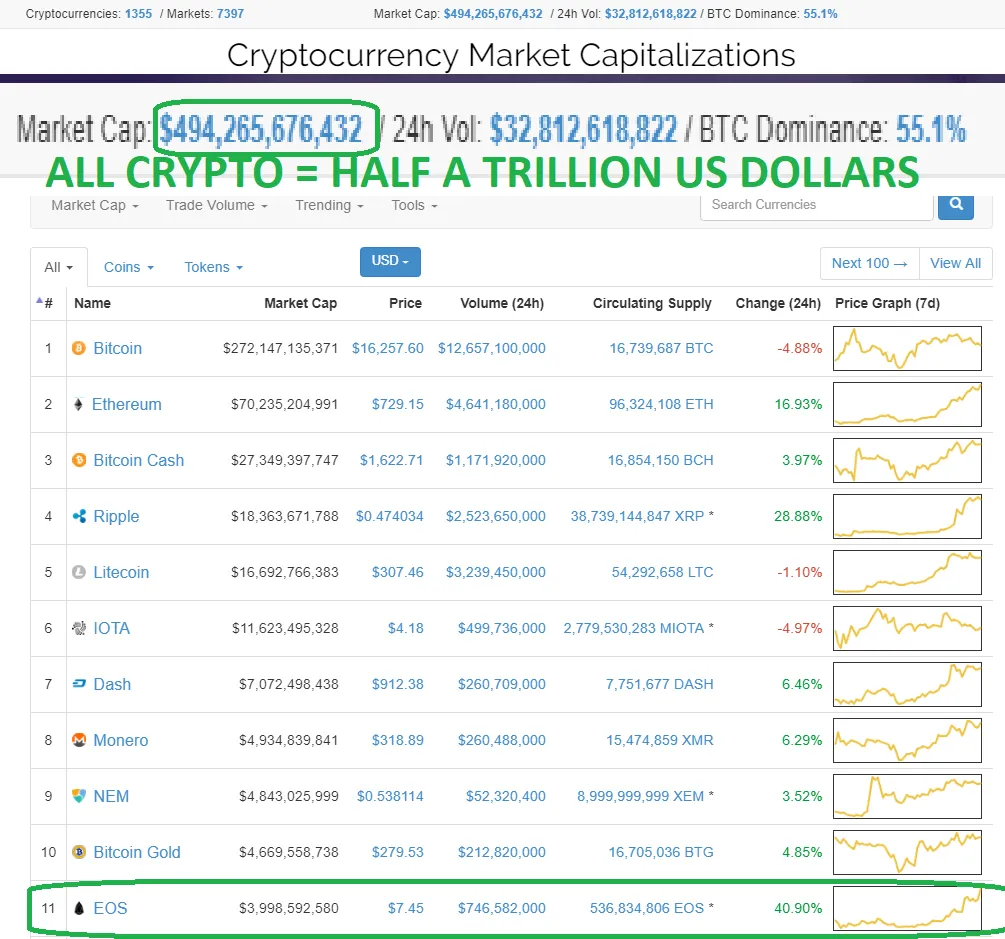Switch to the Tokens tab

[213, 267]
